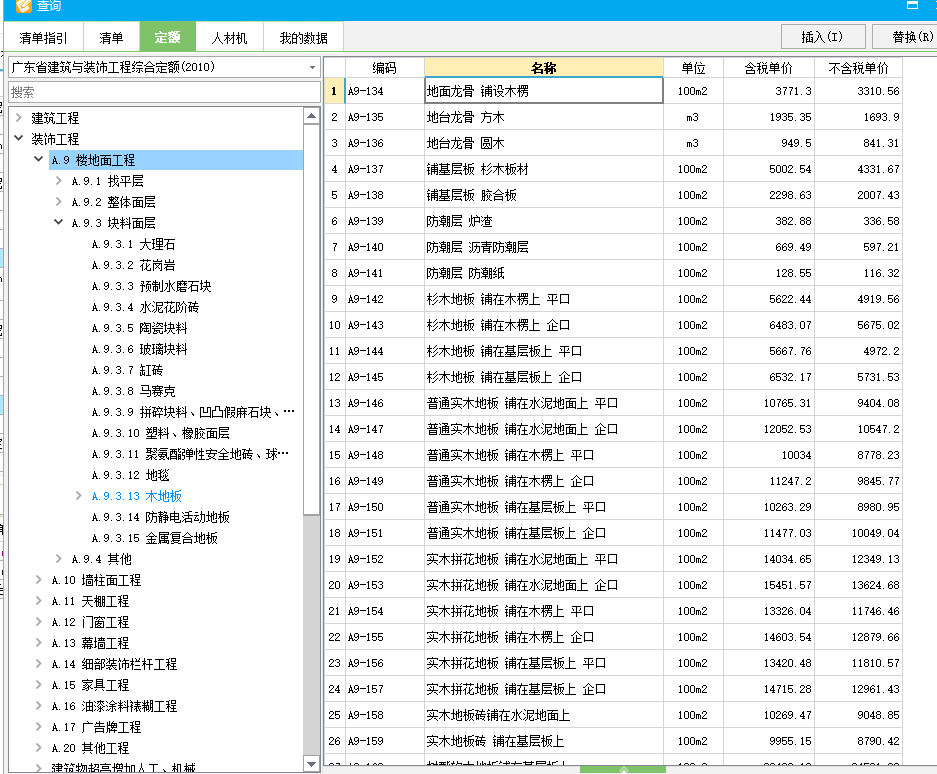This screenshot has width=937, height=774.
Task: Expand the A.9.3.13 木地板 node
Action: [78, 495]
